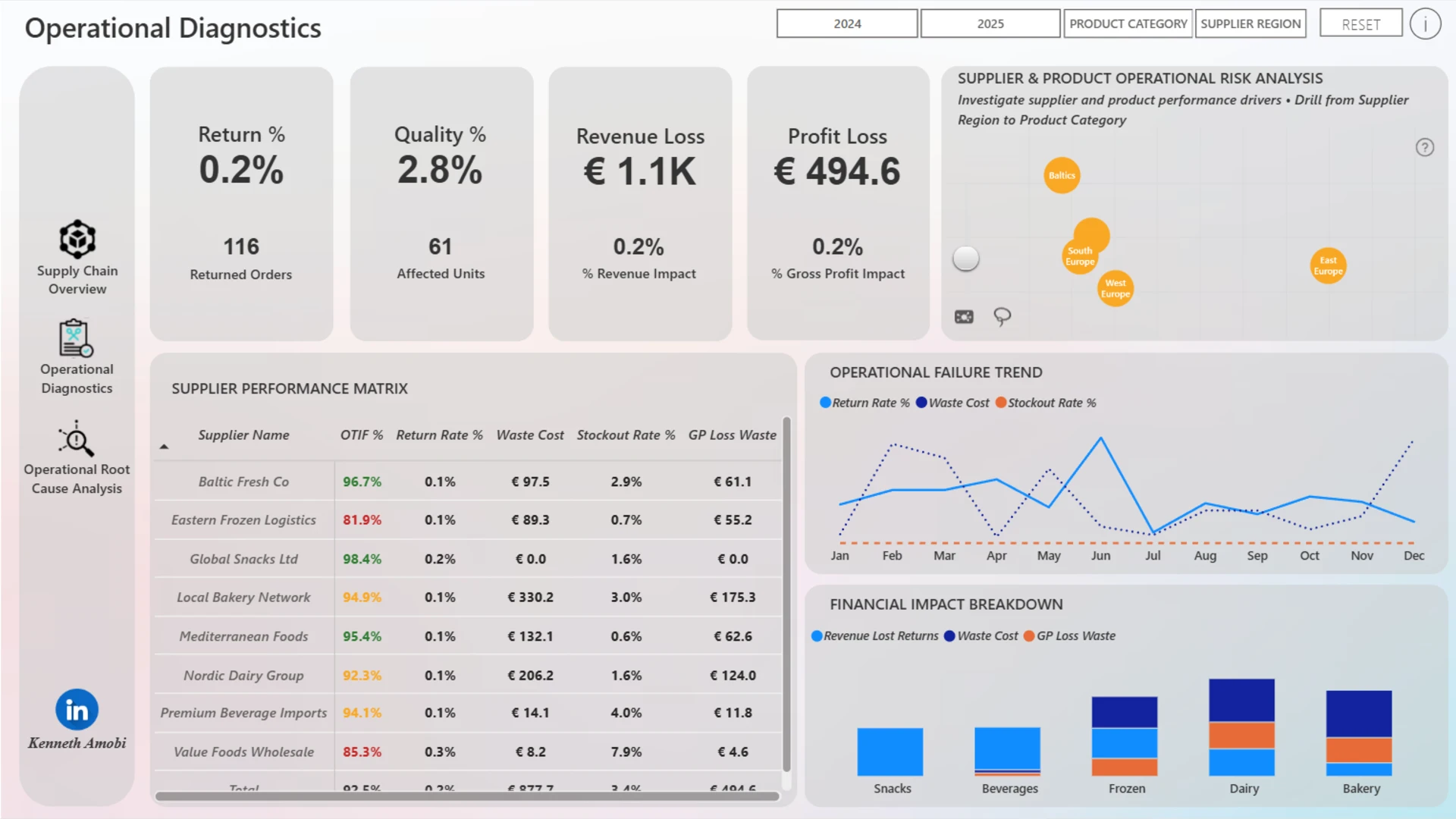Select the Baltic Fresh Co row
The width and height of the screenshot is (1456, 819).
click(x=468, y=482)
